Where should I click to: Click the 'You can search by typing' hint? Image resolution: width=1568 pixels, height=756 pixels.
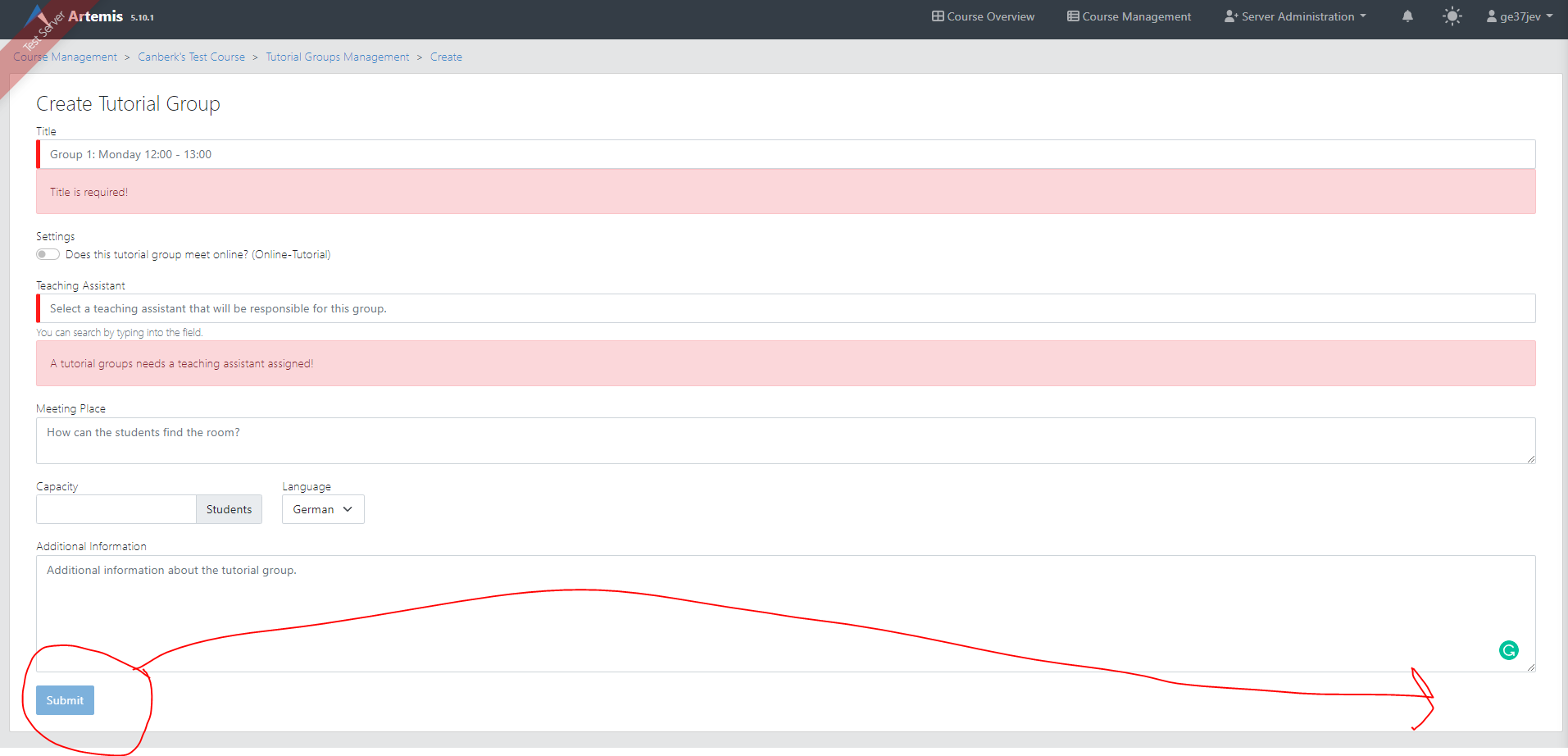(x=120, y=332)
